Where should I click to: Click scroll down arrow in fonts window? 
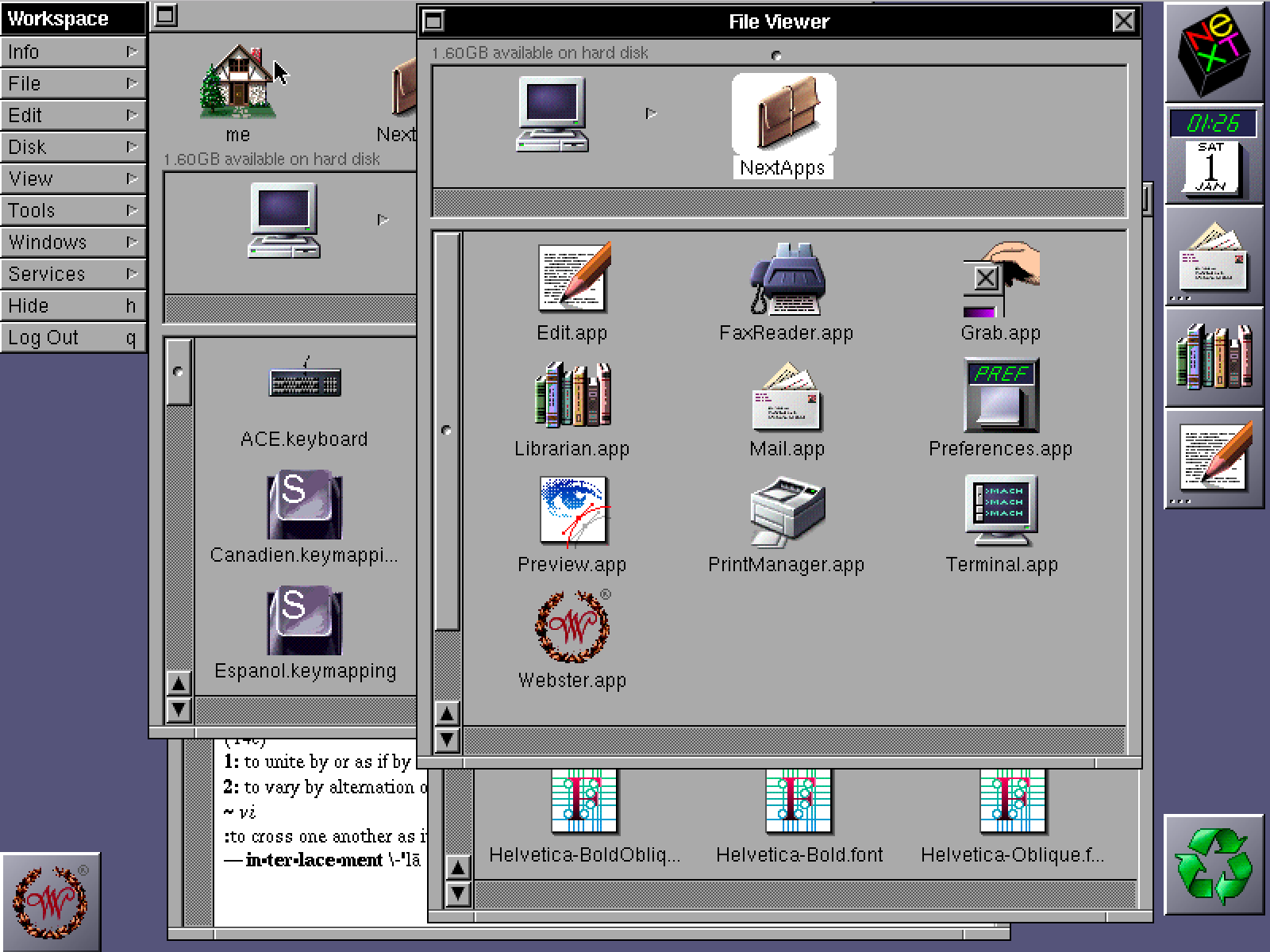pyautogui.click(x=458, y=894)
